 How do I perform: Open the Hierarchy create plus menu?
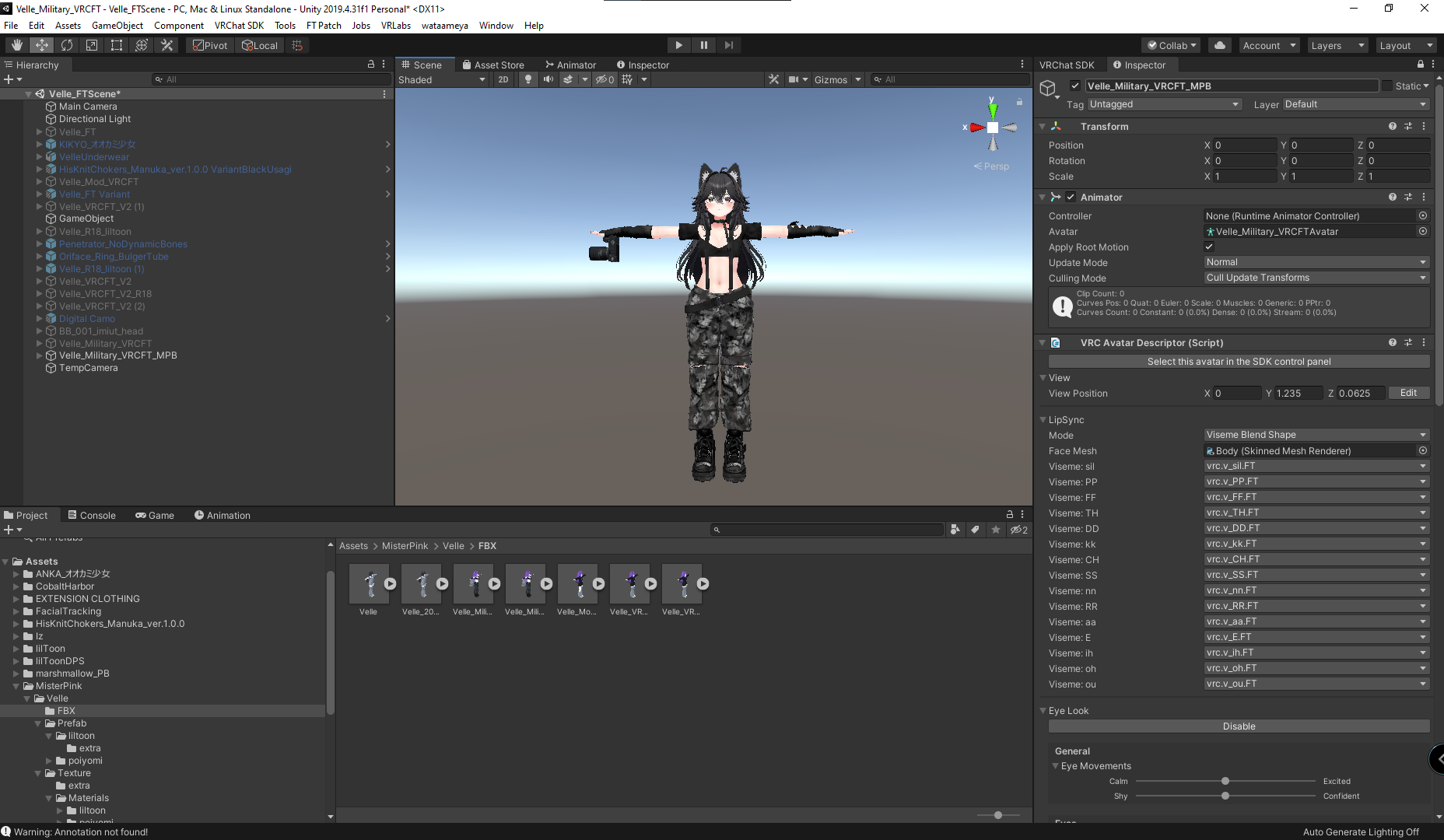point(12,79)
